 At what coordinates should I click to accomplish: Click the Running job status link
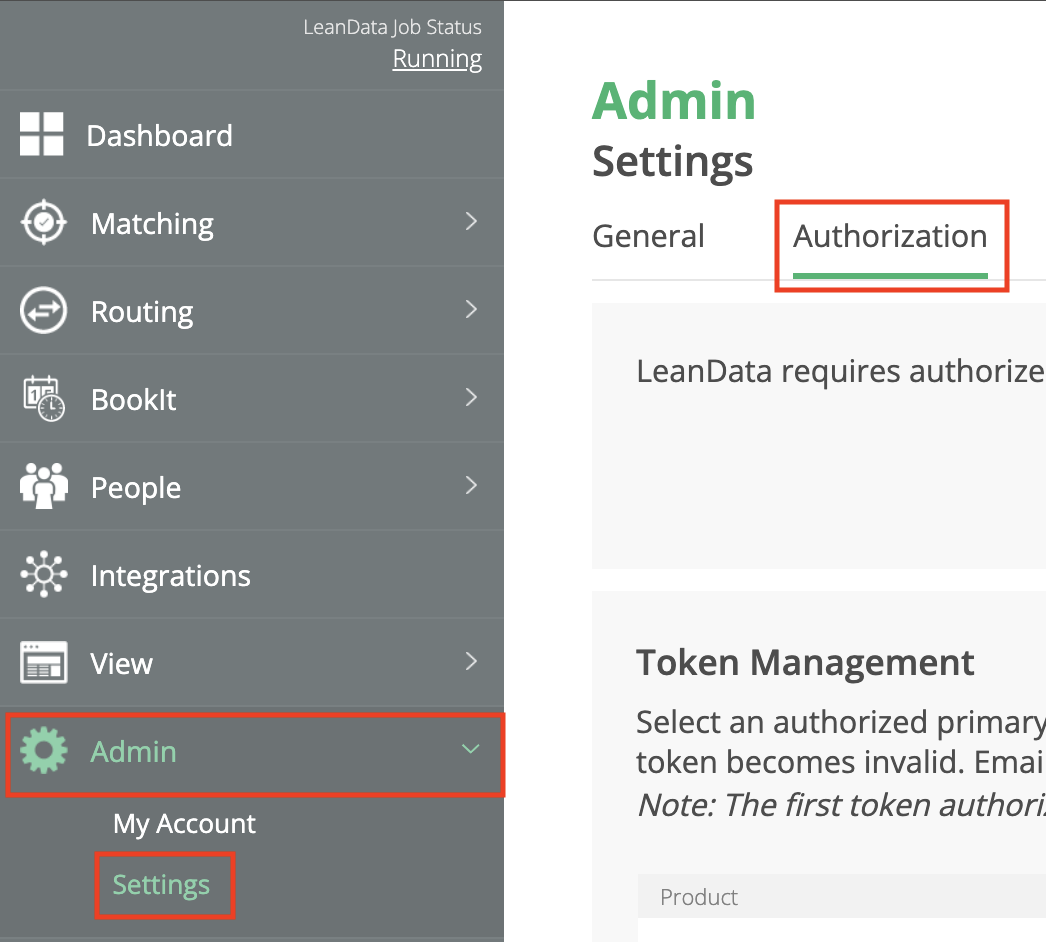pyautogui.click(x=437, y=59)
